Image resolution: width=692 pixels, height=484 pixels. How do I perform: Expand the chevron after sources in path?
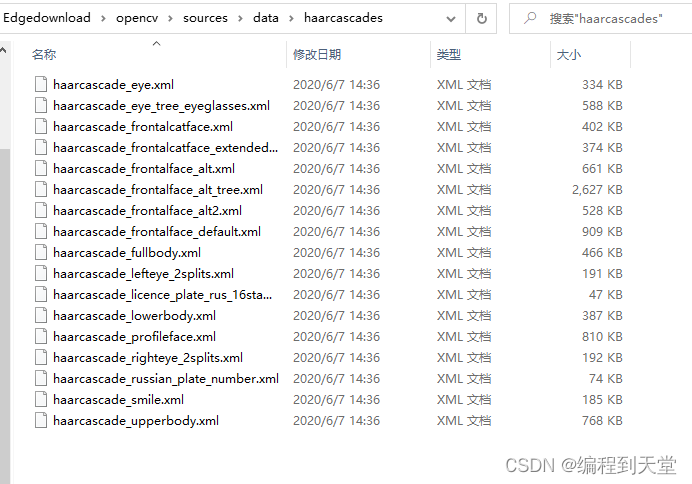coord(240,19)
